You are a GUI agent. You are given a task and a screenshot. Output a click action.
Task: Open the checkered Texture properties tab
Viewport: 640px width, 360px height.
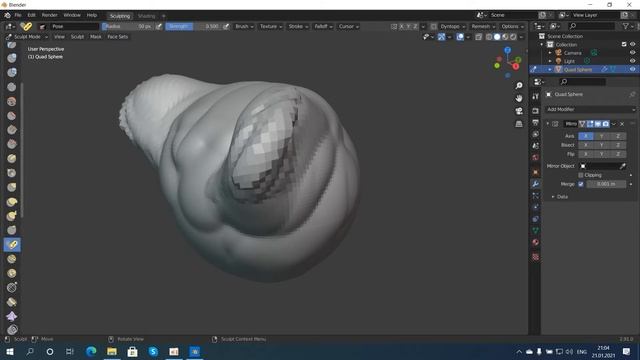coord(536,257)
